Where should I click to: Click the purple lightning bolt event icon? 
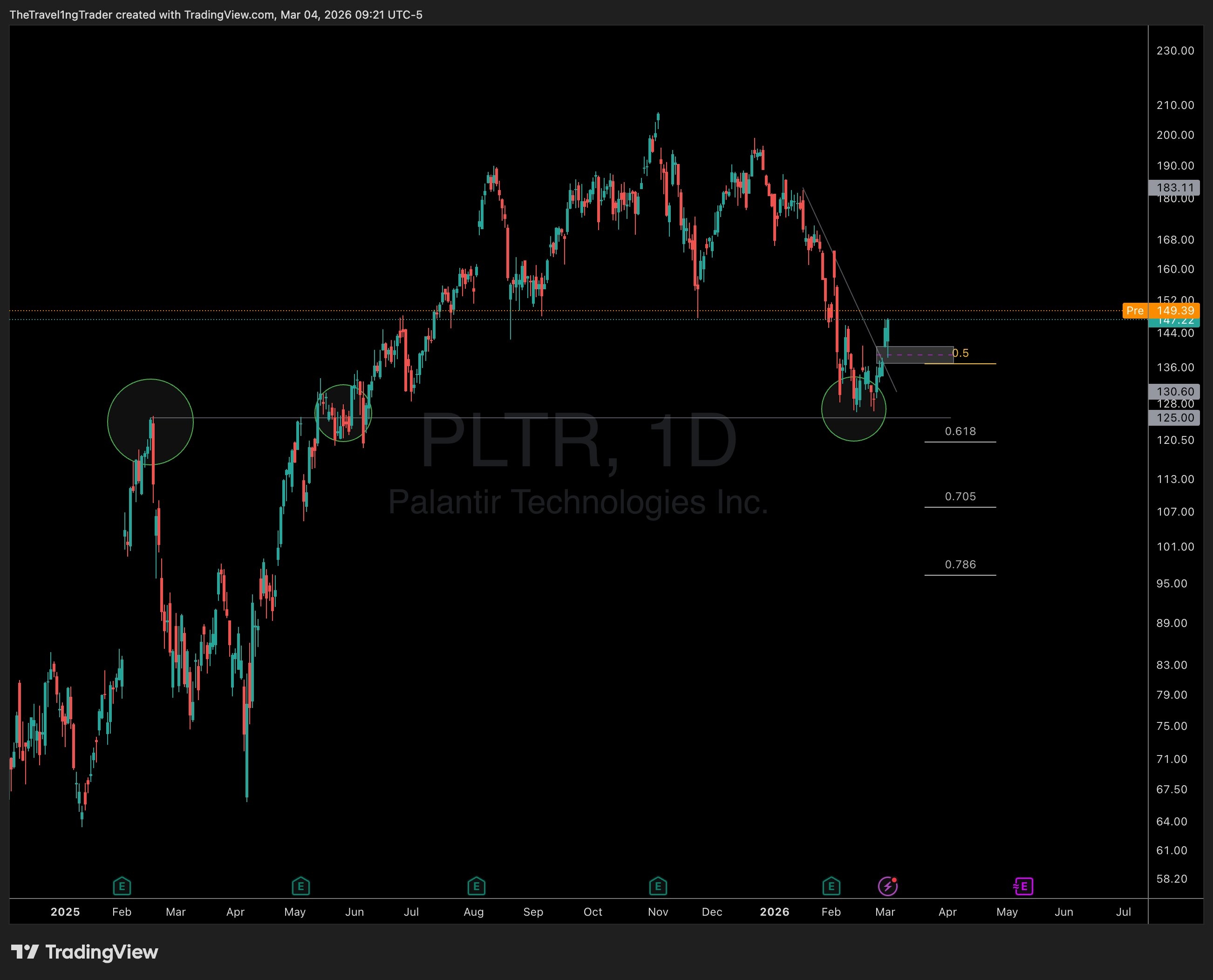point(888,886)
